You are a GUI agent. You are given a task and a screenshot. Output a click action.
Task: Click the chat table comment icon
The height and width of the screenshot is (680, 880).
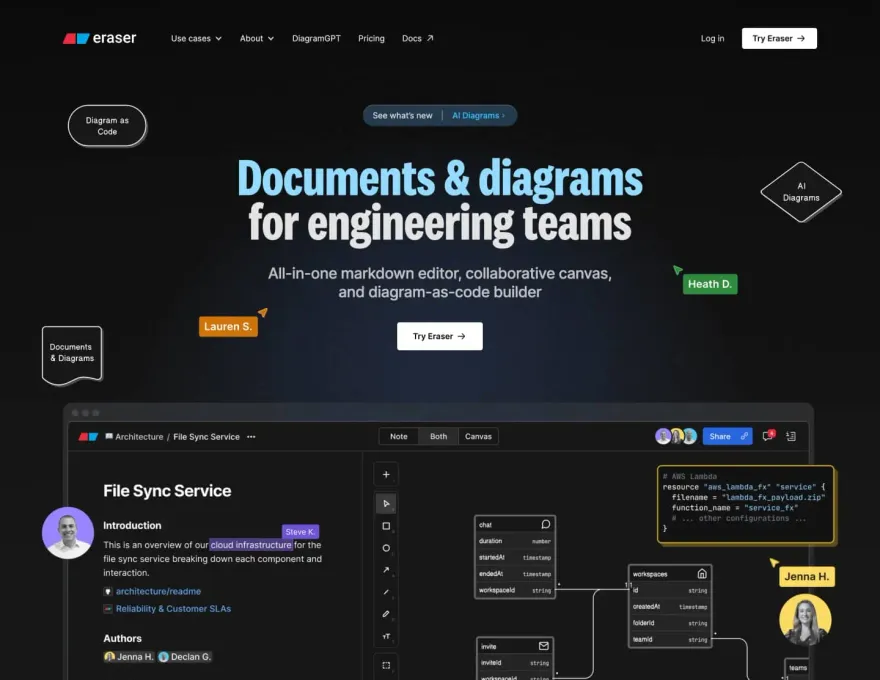(546, 524)
